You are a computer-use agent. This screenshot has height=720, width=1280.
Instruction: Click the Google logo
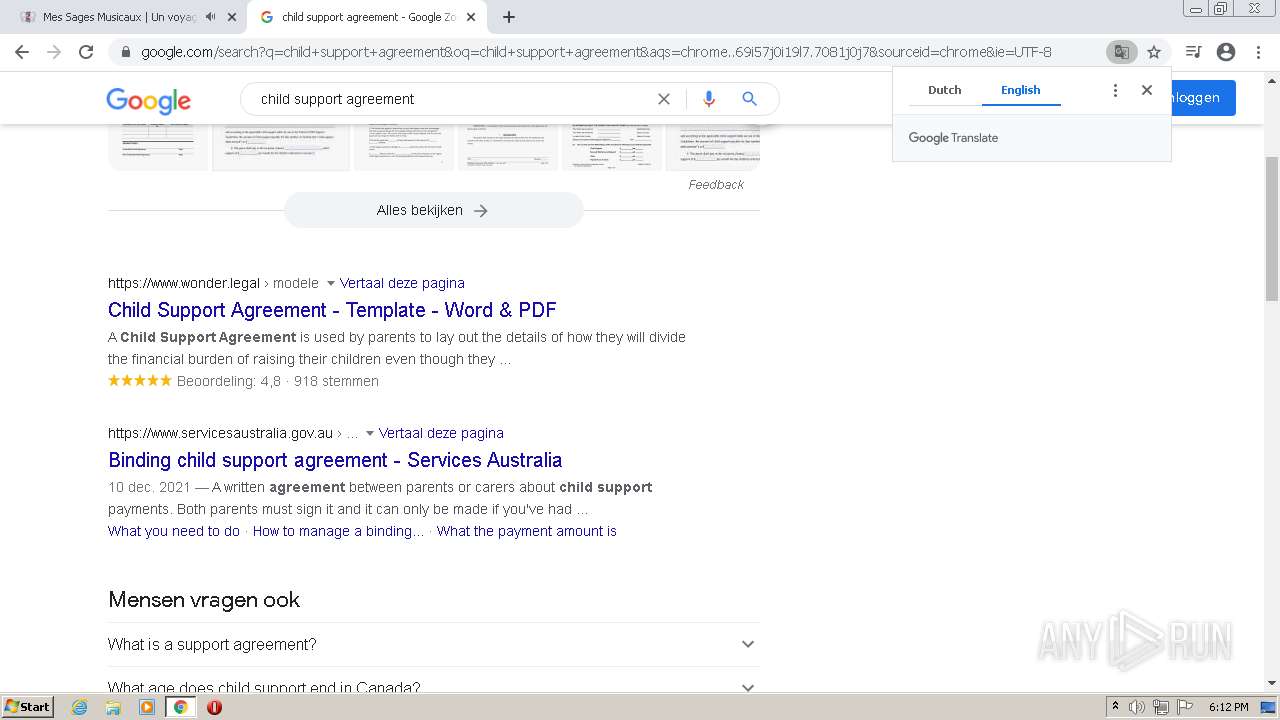(x=148, y=100)
